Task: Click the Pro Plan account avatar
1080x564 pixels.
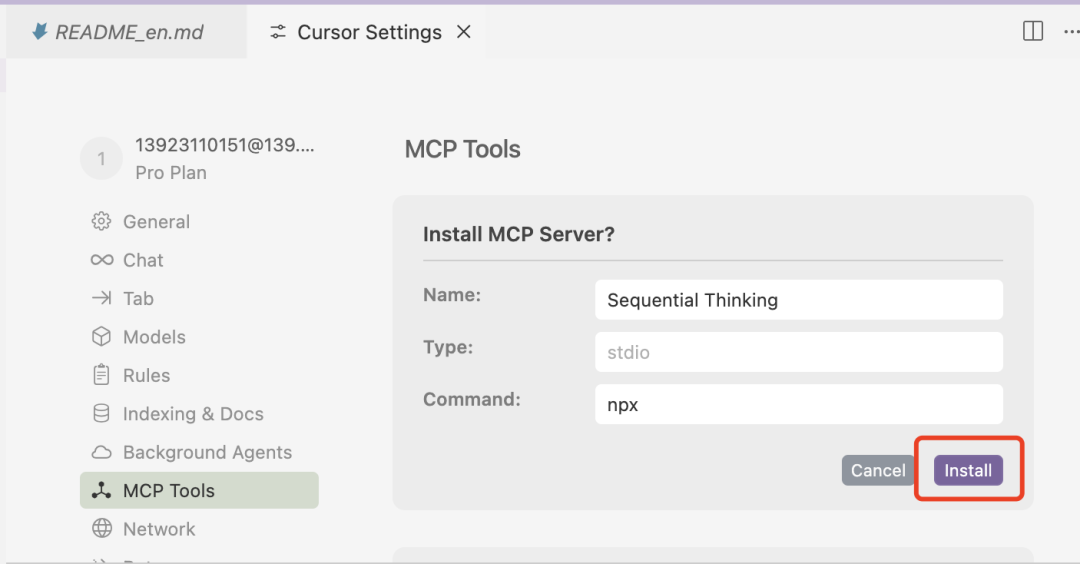Action: 101,159
